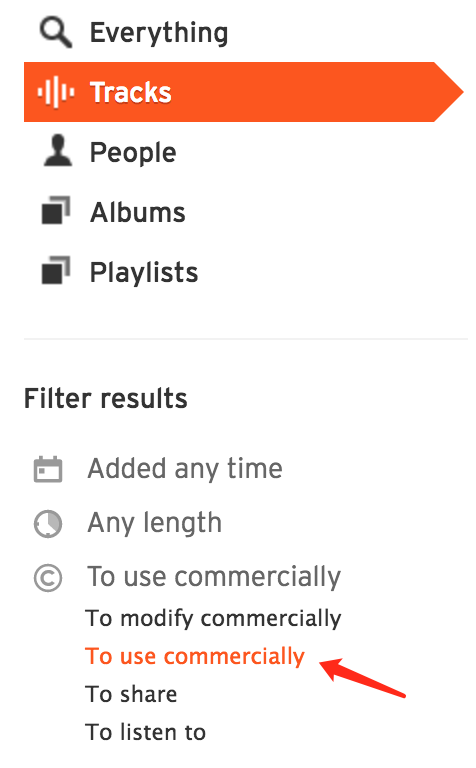Click the copyright icon for license filter

coord(48,578)
